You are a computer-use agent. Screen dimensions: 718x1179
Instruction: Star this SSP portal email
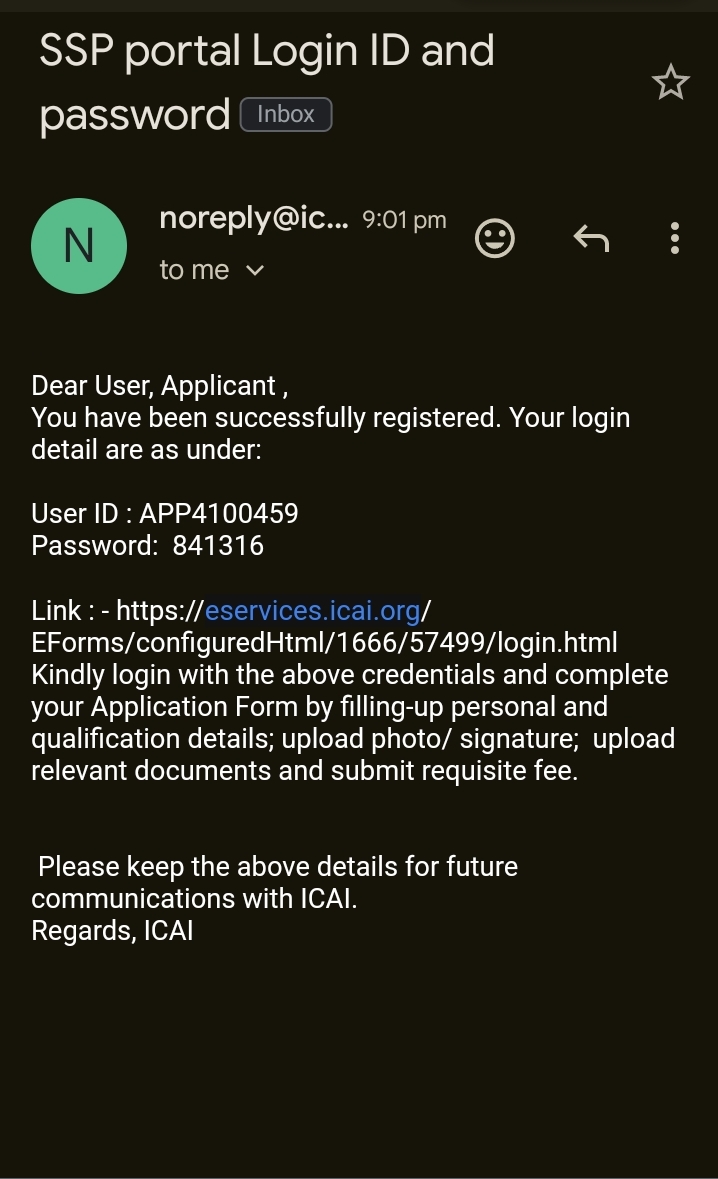pyautogui.click(x=671, y=83)
